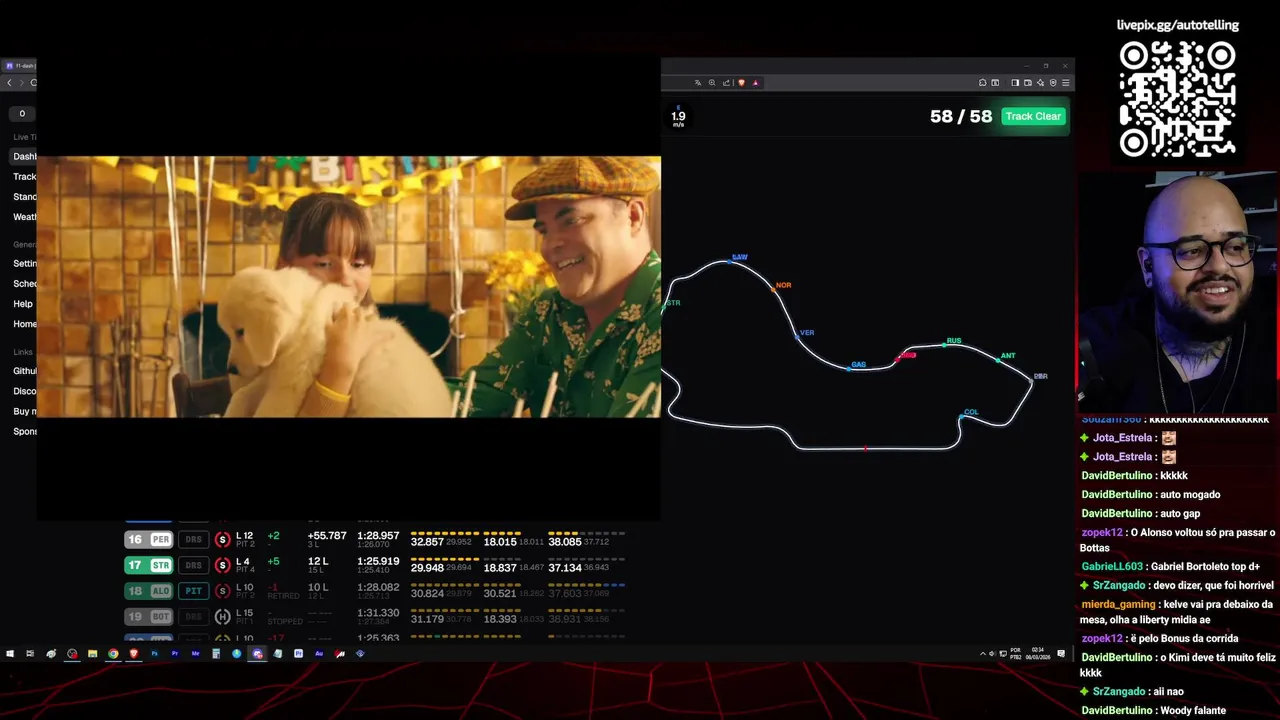Viewport: 1280px width, 720px height.
Task: Click the Brave Rewards triangle icon
Action: click(755, 83)
